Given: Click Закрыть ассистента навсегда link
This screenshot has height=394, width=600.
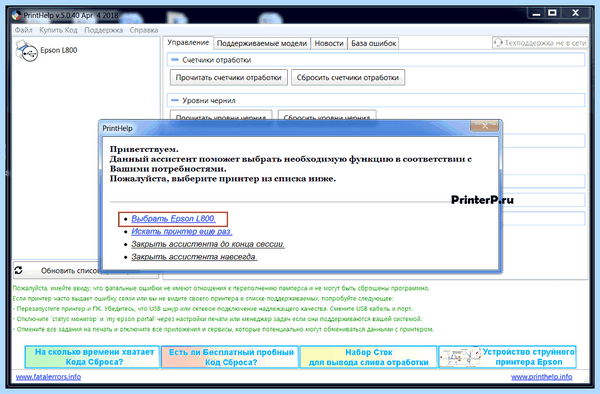Looking at the screenshot, I should (x=194, y=257).
